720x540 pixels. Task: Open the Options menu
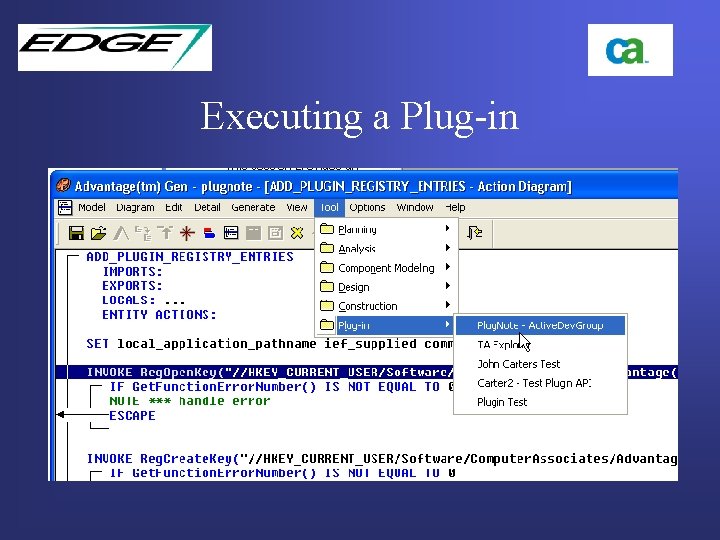pyautogui.click(x=367, y=208)
